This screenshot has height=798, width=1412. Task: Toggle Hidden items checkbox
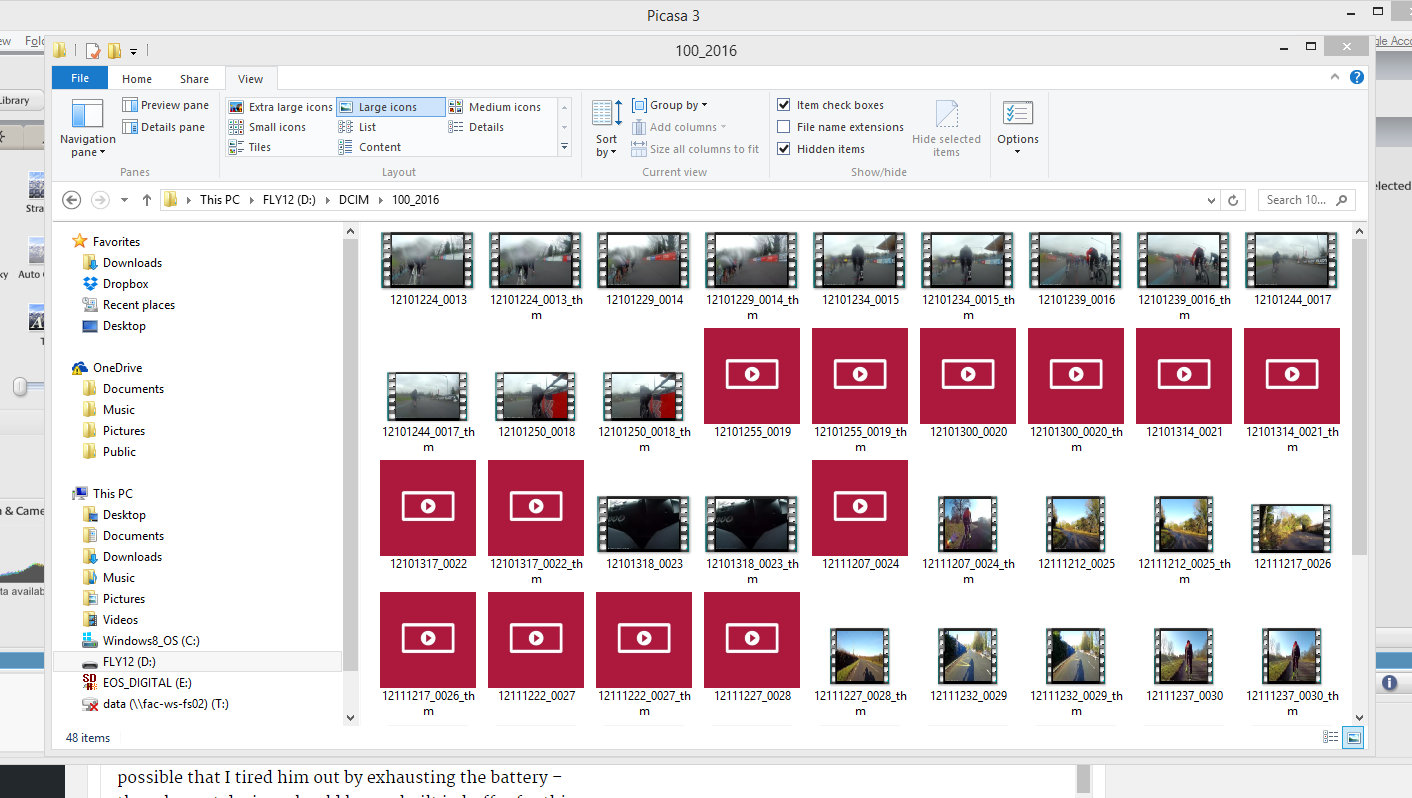[x=784, y=149]
